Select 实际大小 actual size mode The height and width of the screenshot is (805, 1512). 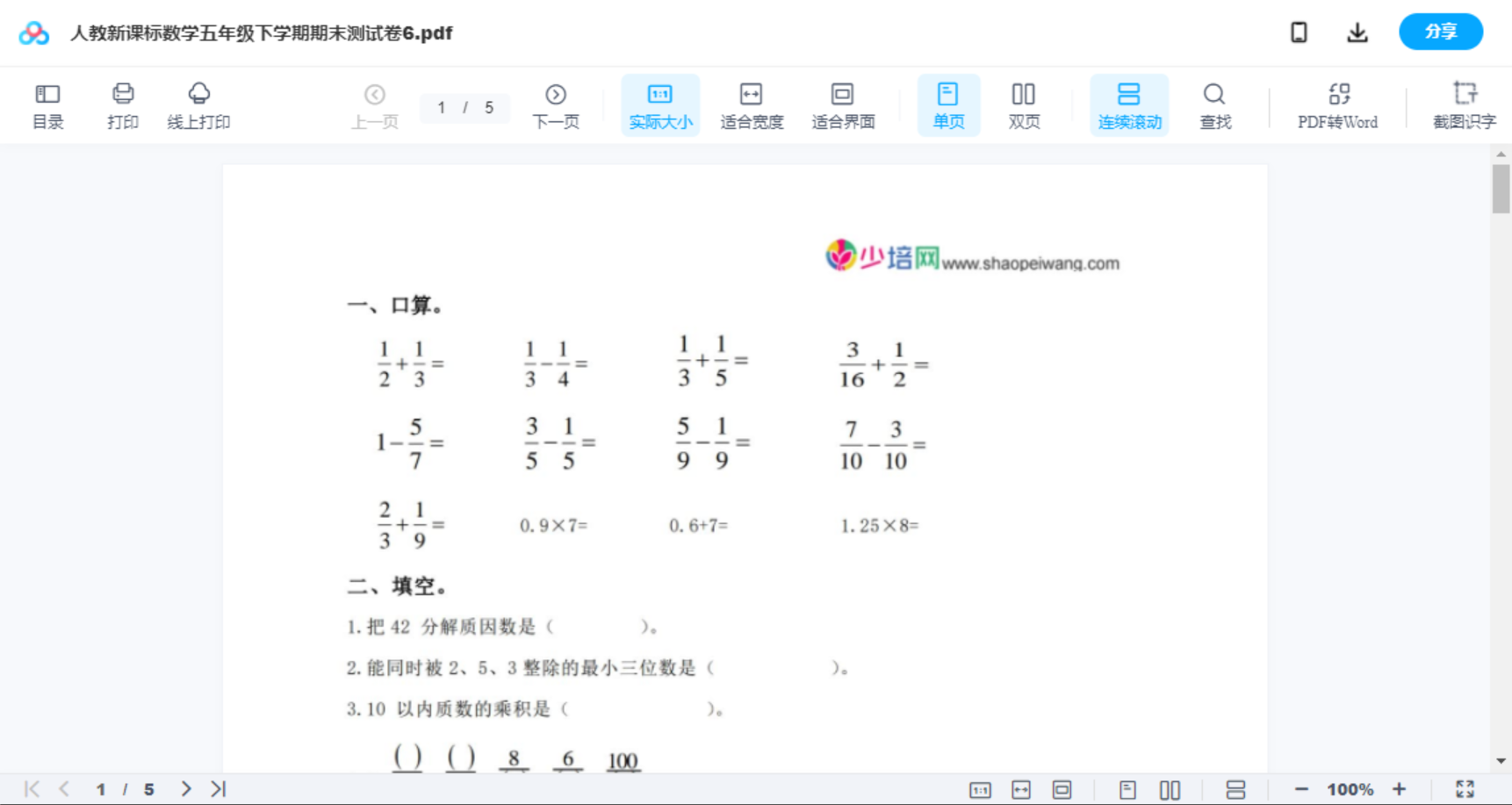(659, 104)
